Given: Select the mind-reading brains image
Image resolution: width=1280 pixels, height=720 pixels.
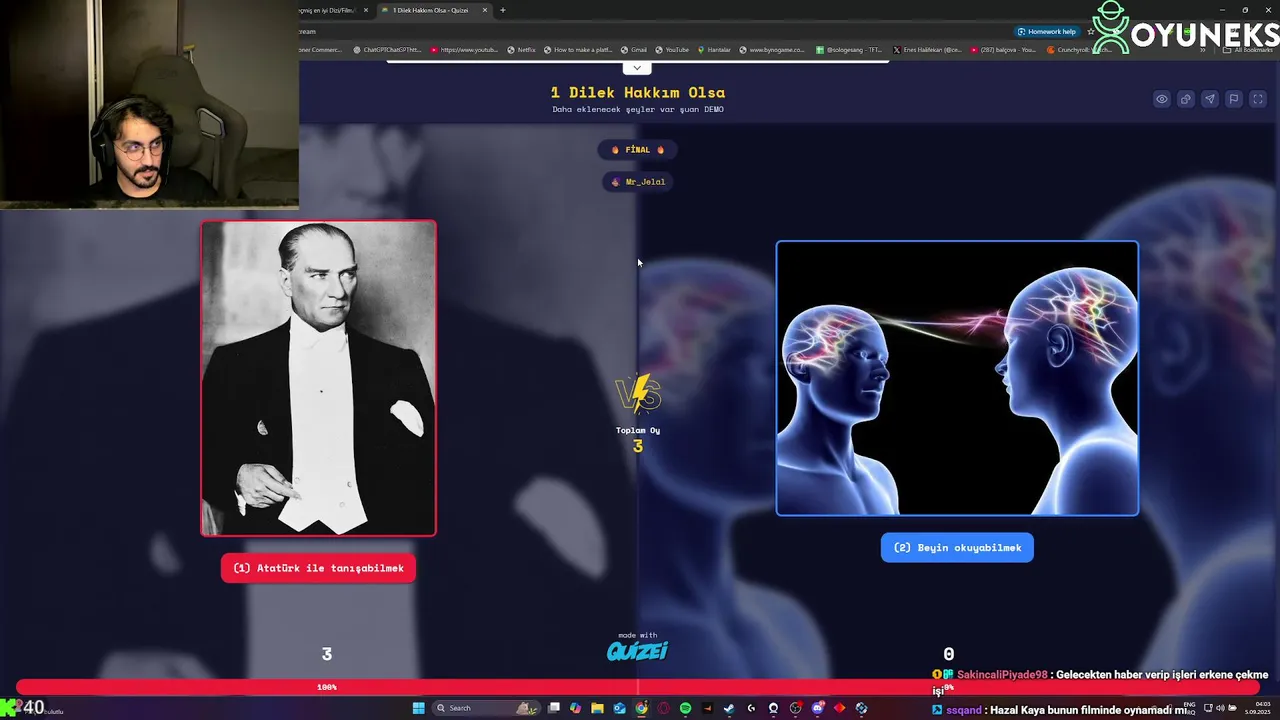Looking at the screenshot, I should (x=957, y=378).
